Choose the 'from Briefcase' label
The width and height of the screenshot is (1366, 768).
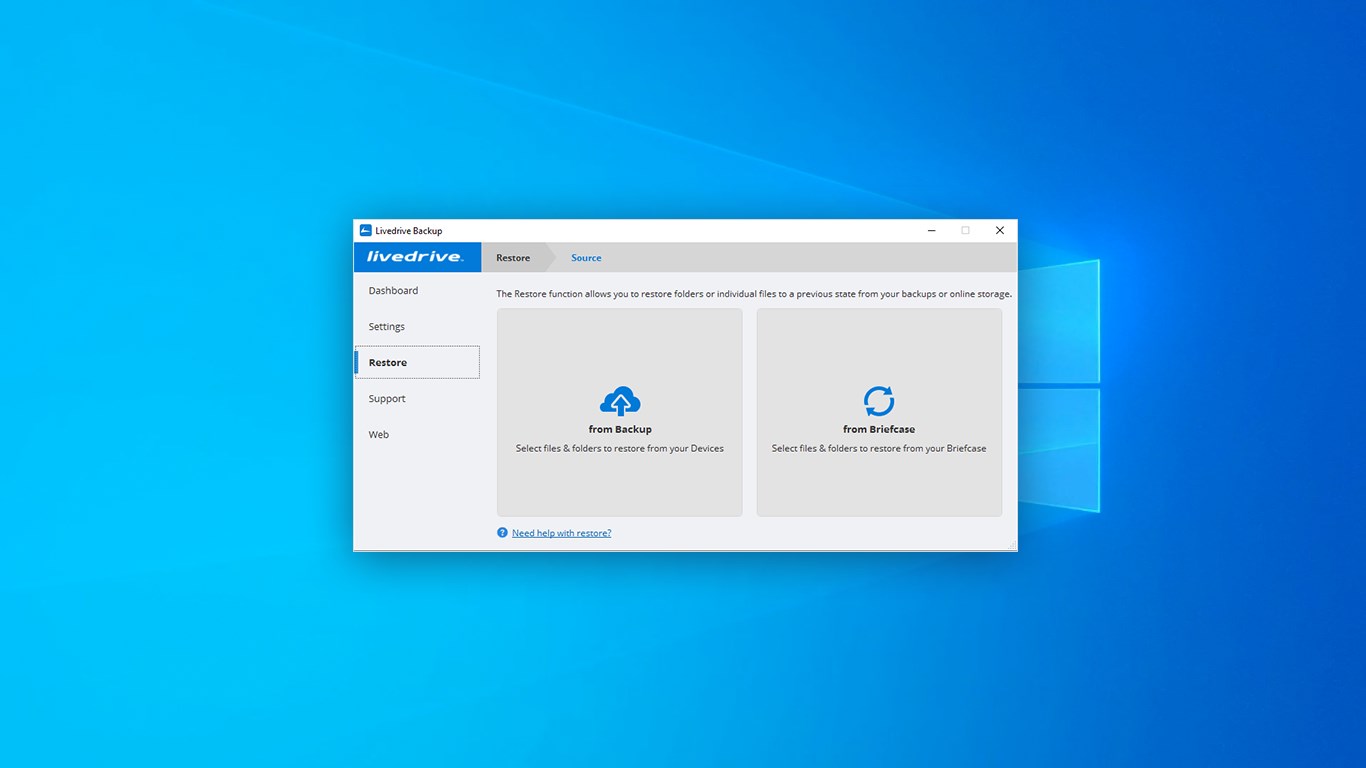point(879,429)
